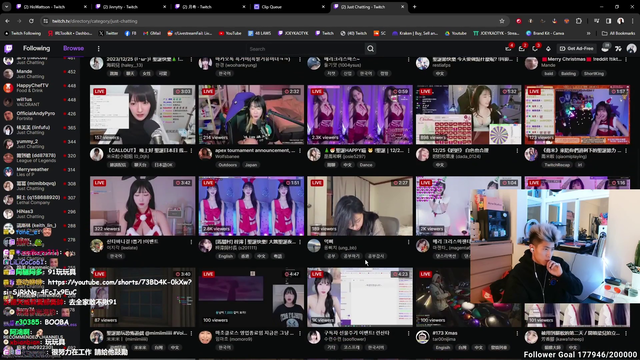Viewport: 640px width, 360px height.
Task: Bookmark this page with the star icon
Action: click(x=502, y=21)
